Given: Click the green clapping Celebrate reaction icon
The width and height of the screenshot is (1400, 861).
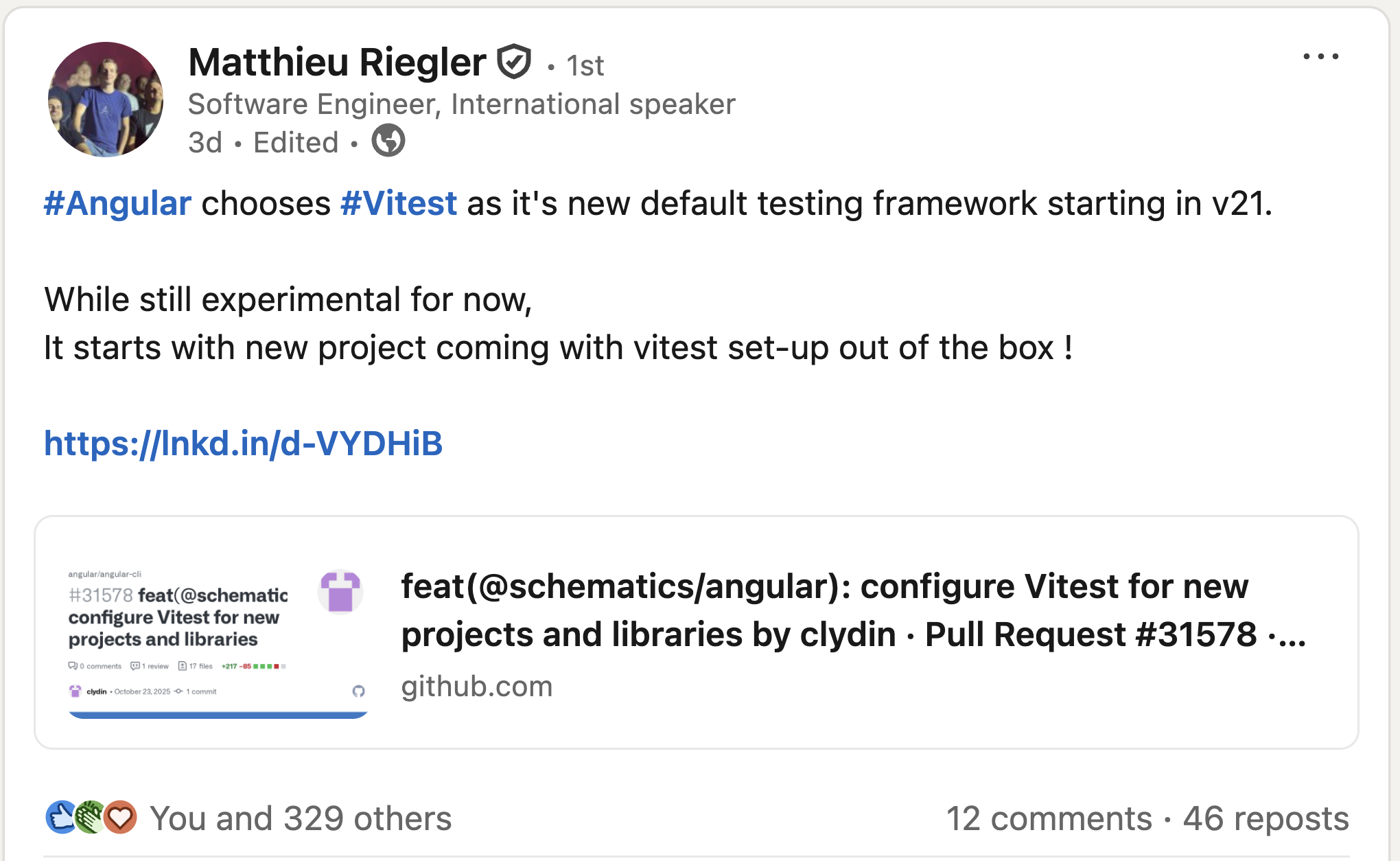Looking at the screenshot, I should 90,817.
